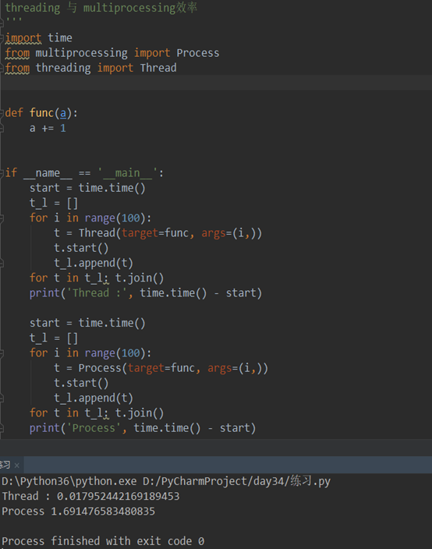Viewport: 432px width, 549px height.
Task: Fold the second for i in range(100) loop
Action: 2,353
